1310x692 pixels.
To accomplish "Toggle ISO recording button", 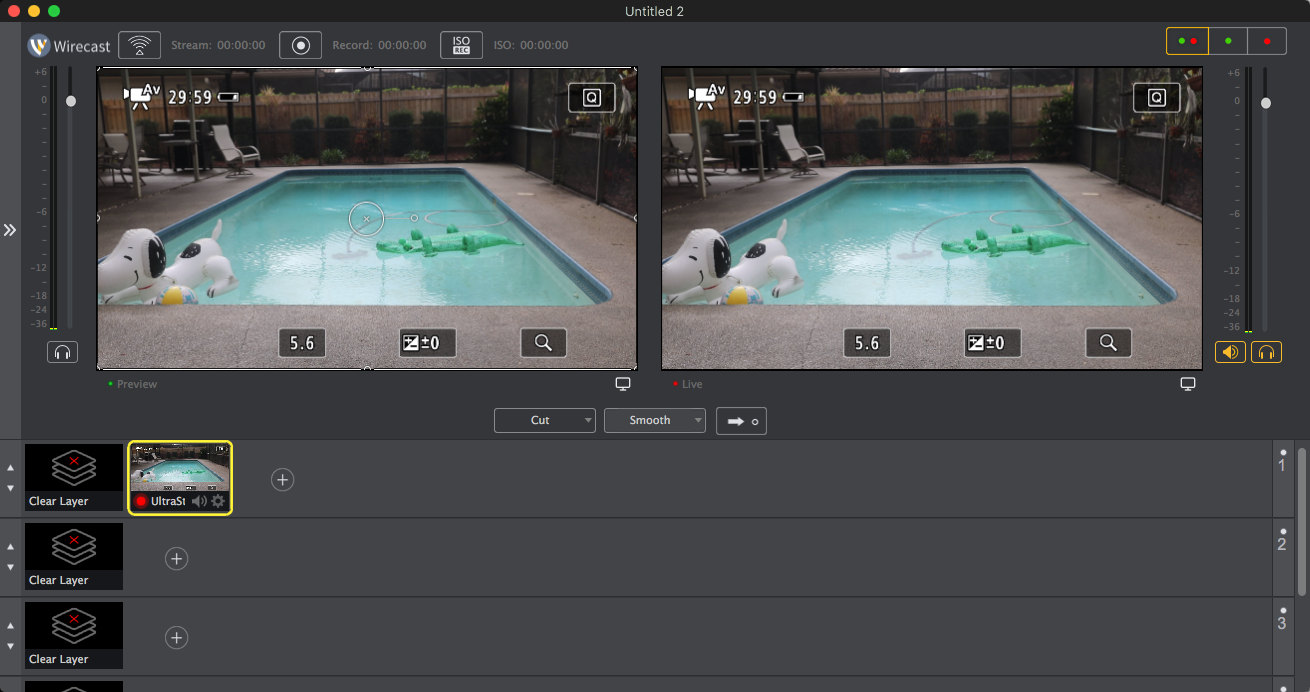I will [461, 45].
